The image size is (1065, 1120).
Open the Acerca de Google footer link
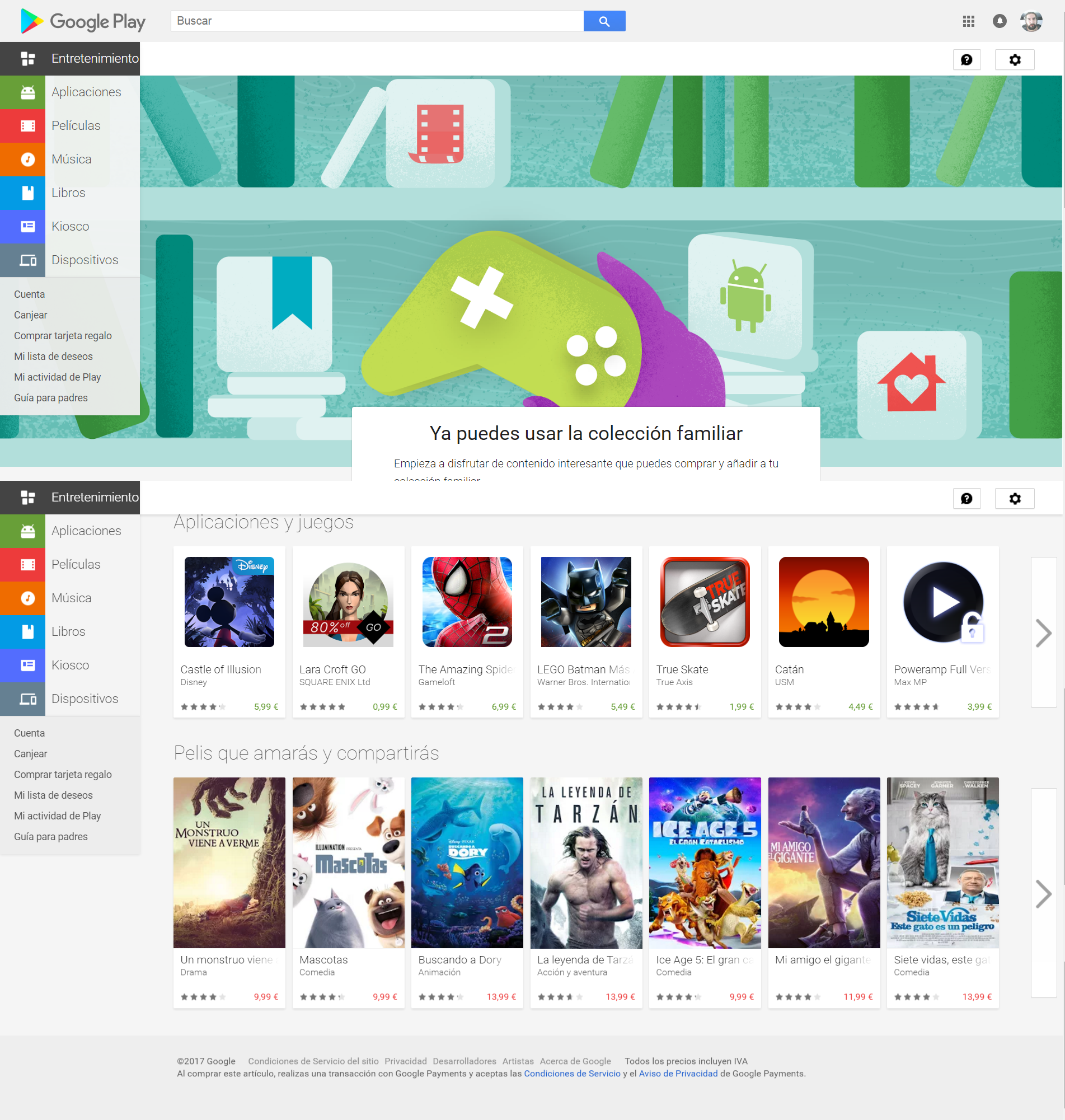pyautogui.click(x=576, y=1061)
